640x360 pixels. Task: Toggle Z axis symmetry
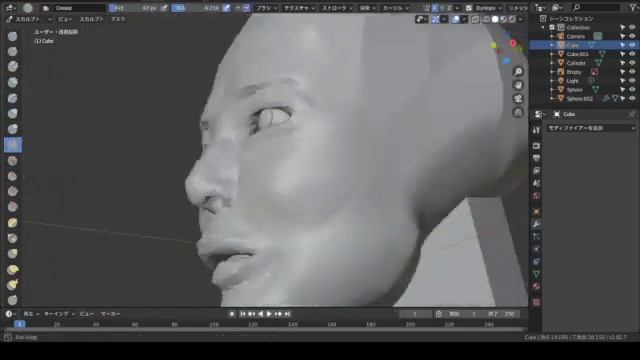click(449, 8)
